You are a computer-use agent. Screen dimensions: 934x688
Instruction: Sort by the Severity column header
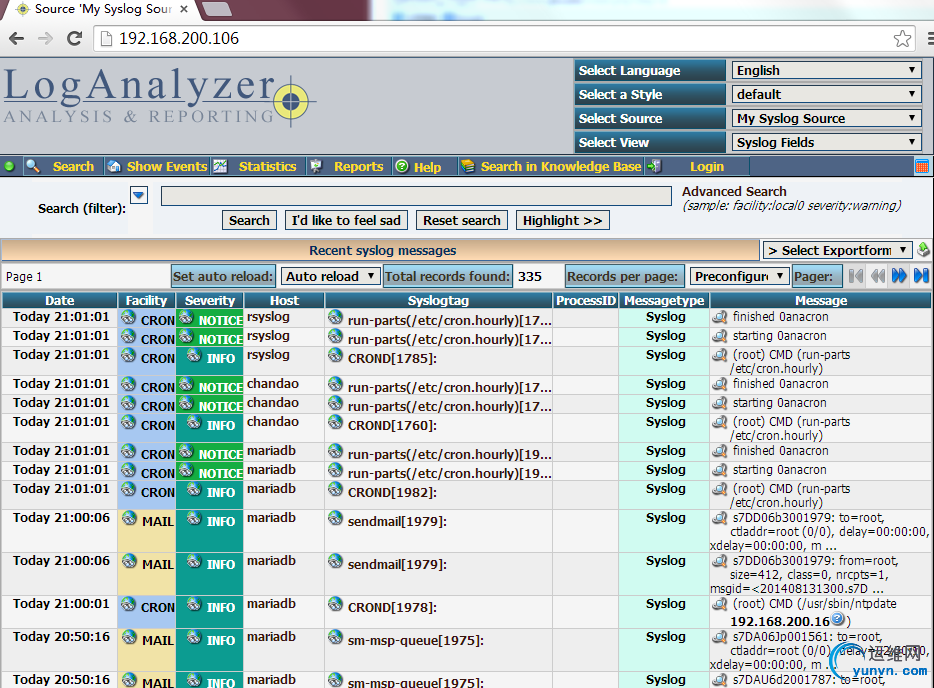tap(210, 300)
